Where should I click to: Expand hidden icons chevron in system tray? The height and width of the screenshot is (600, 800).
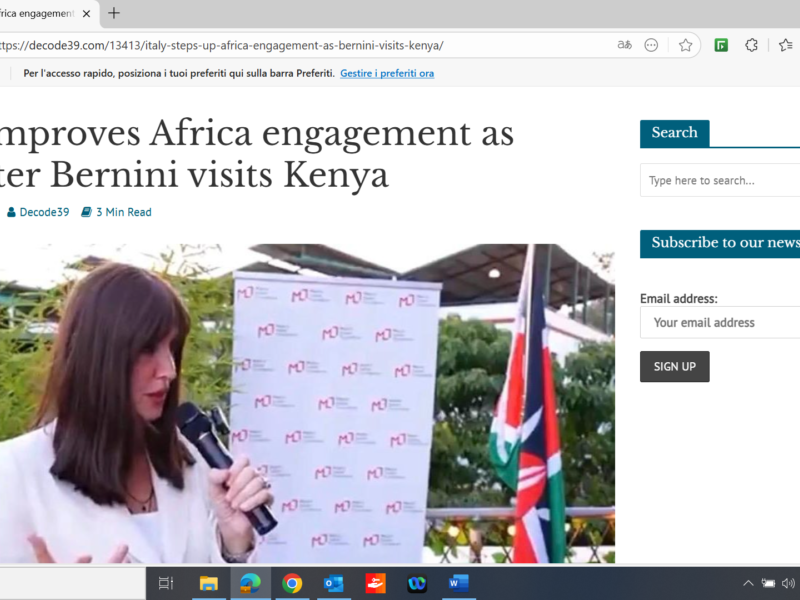coord(748,583)
